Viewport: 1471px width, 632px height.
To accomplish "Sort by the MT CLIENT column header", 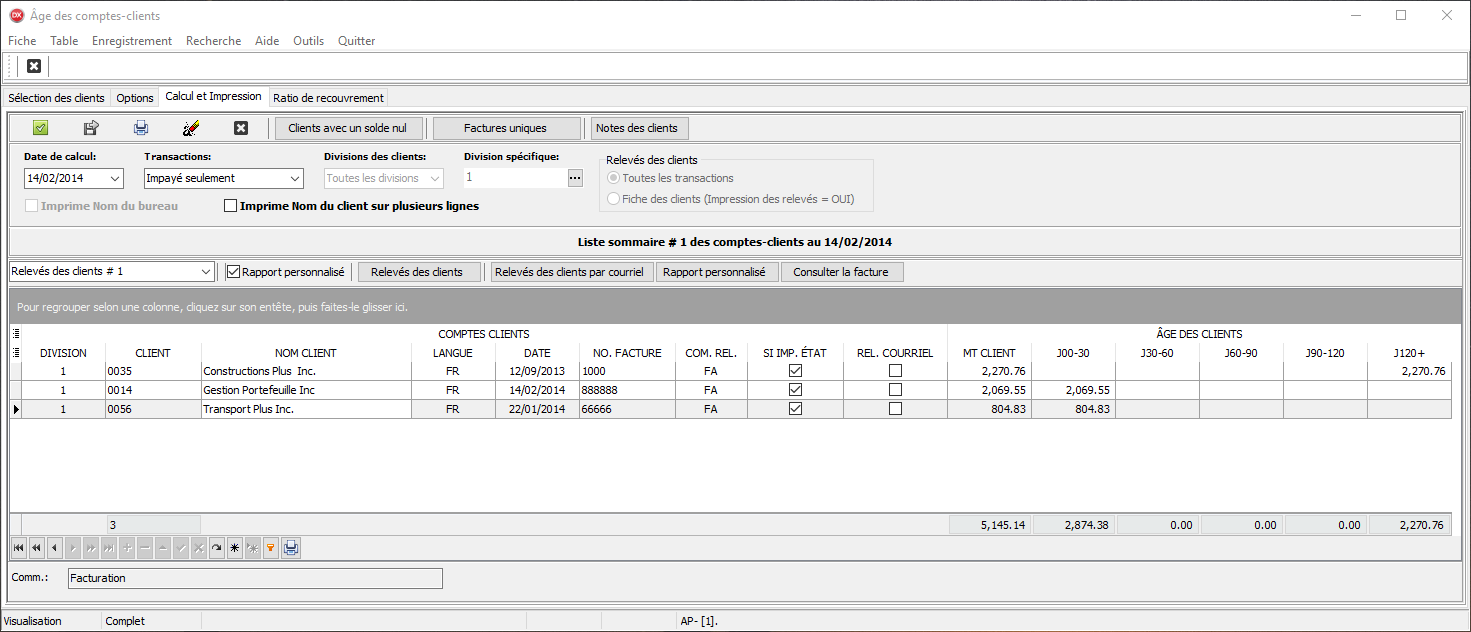I will click(989, 353).
